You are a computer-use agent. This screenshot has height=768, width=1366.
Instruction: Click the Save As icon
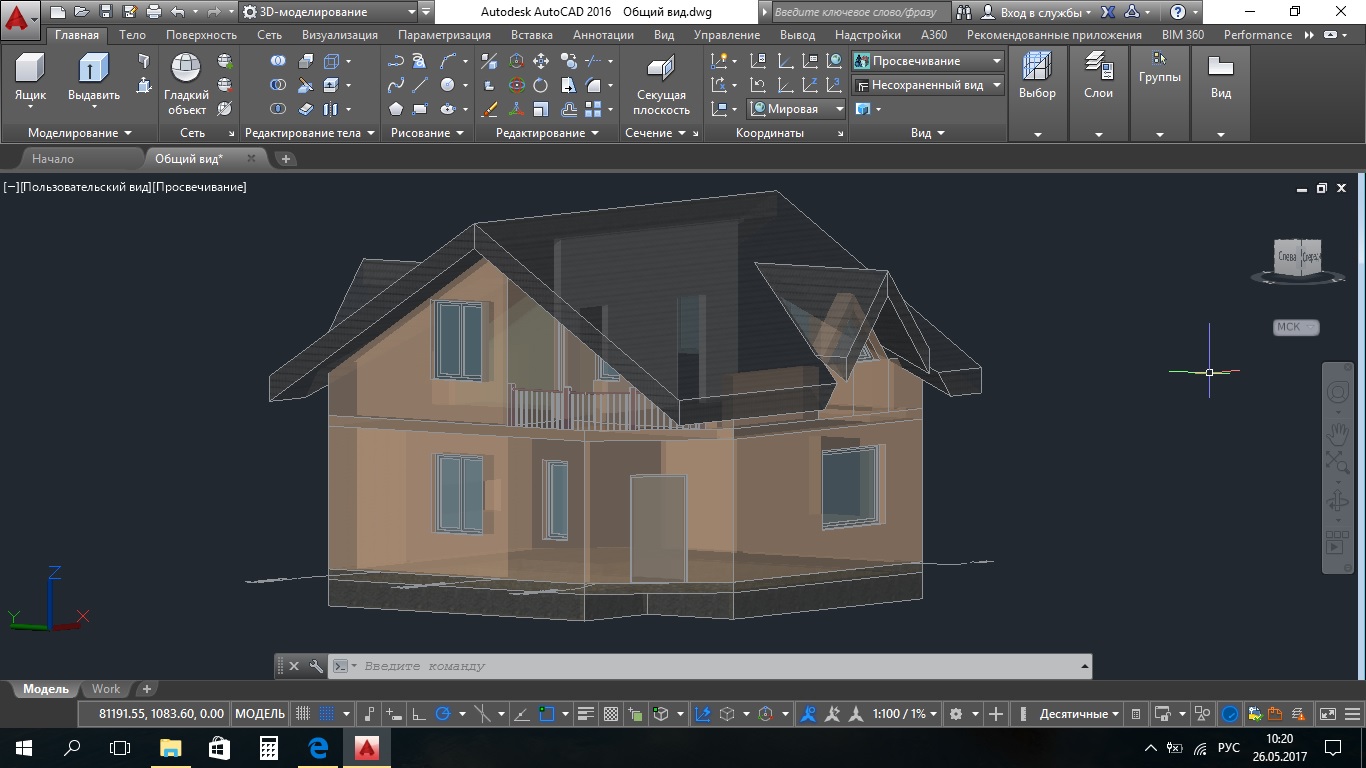(x=130, y=12)
